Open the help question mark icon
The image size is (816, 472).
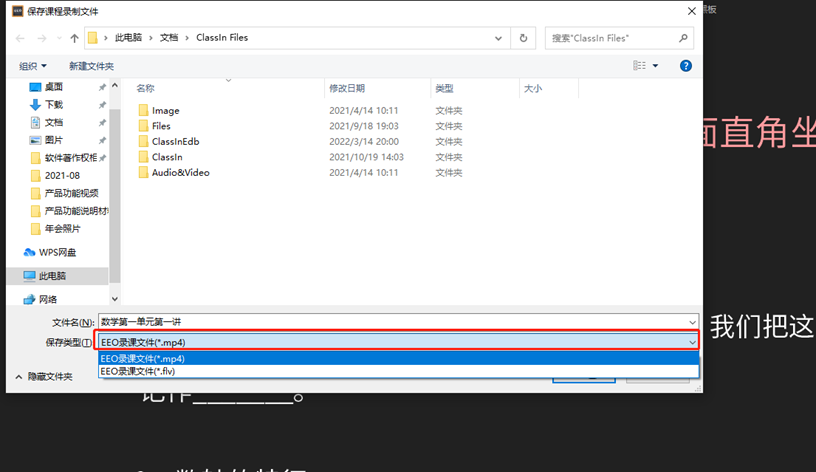pos(686,66)
